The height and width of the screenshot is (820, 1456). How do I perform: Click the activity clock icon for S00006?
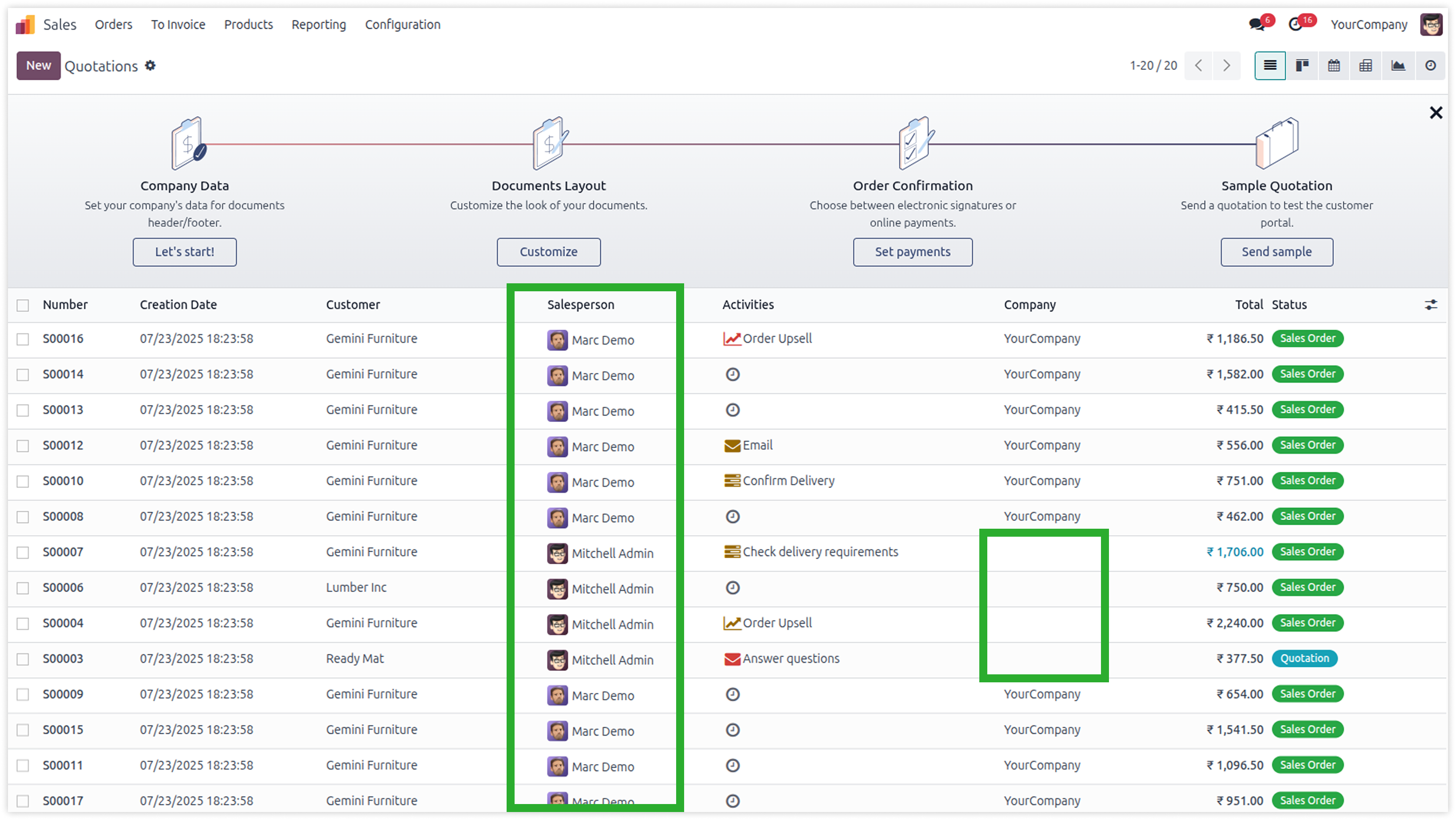click(x=732, y=588)
